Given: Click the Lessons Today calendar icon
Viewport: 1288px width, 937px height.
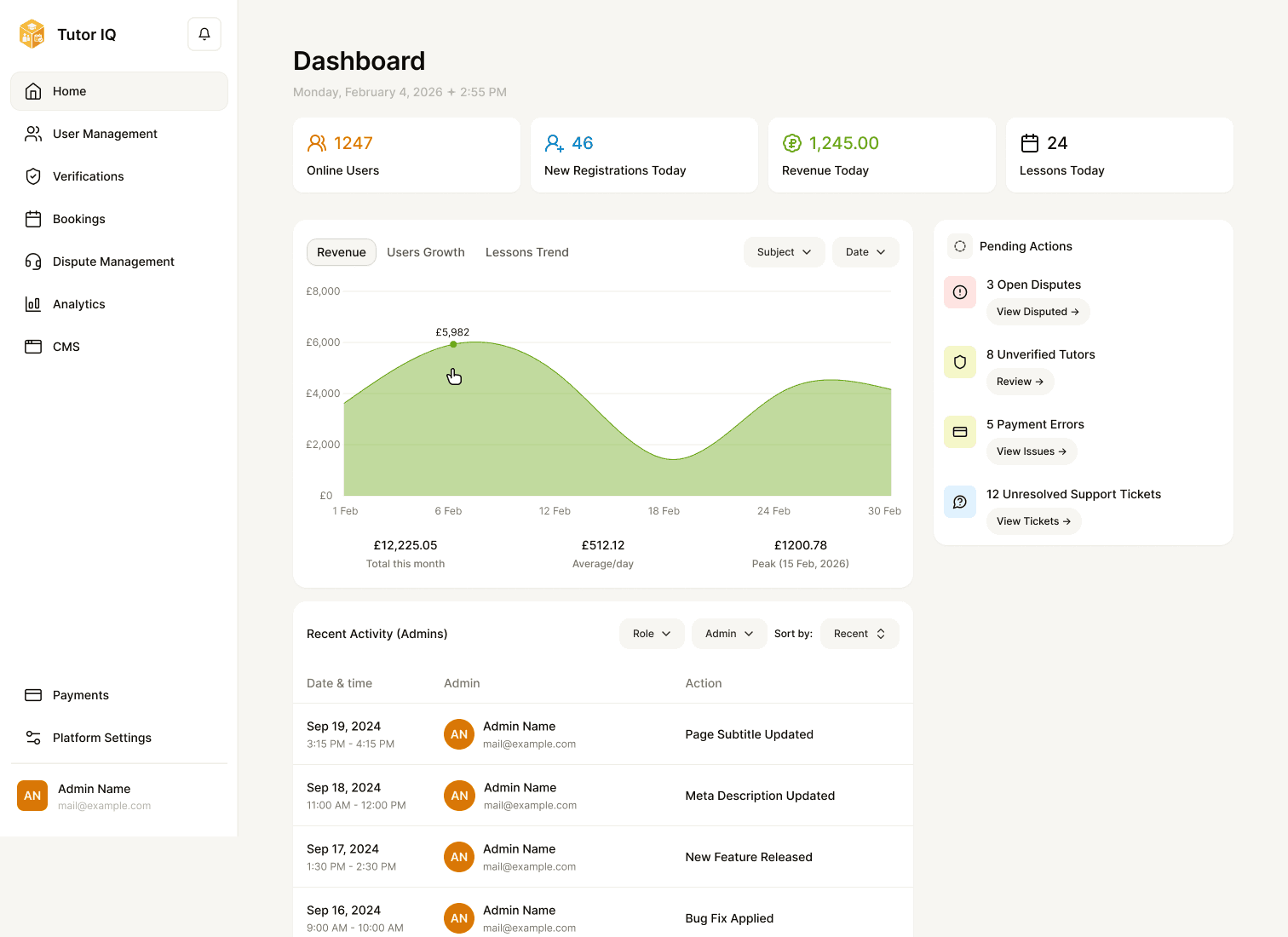Looking at the screenshot, I should [x=1030, y=143].
